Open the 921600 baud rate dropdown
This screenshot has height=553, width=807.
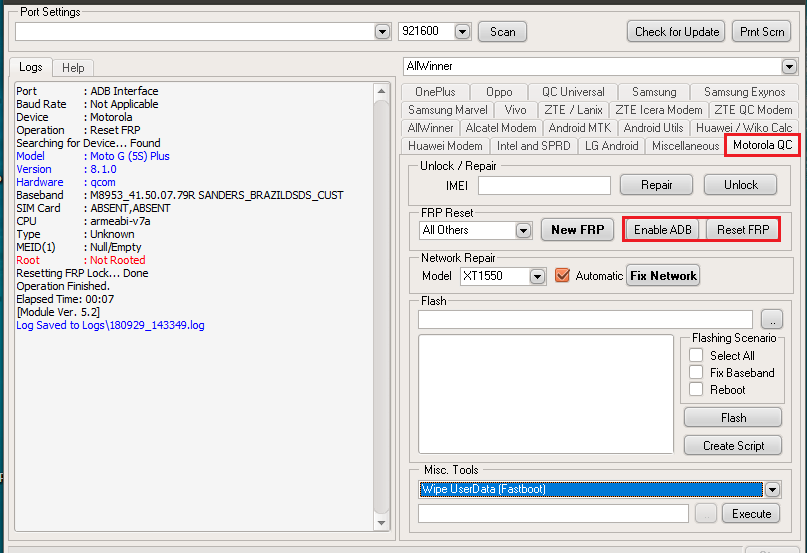[x=462, y=32]
